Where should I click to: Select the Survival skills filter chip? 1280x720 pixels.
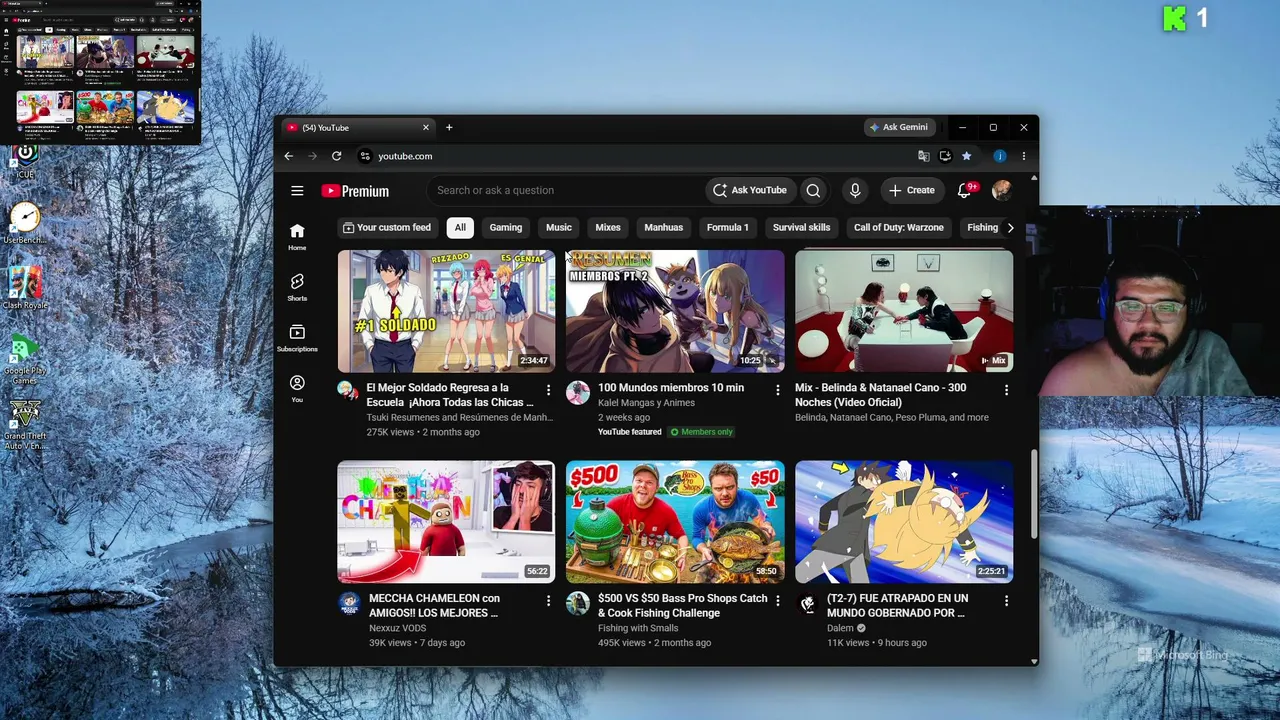tap(802, 228)
